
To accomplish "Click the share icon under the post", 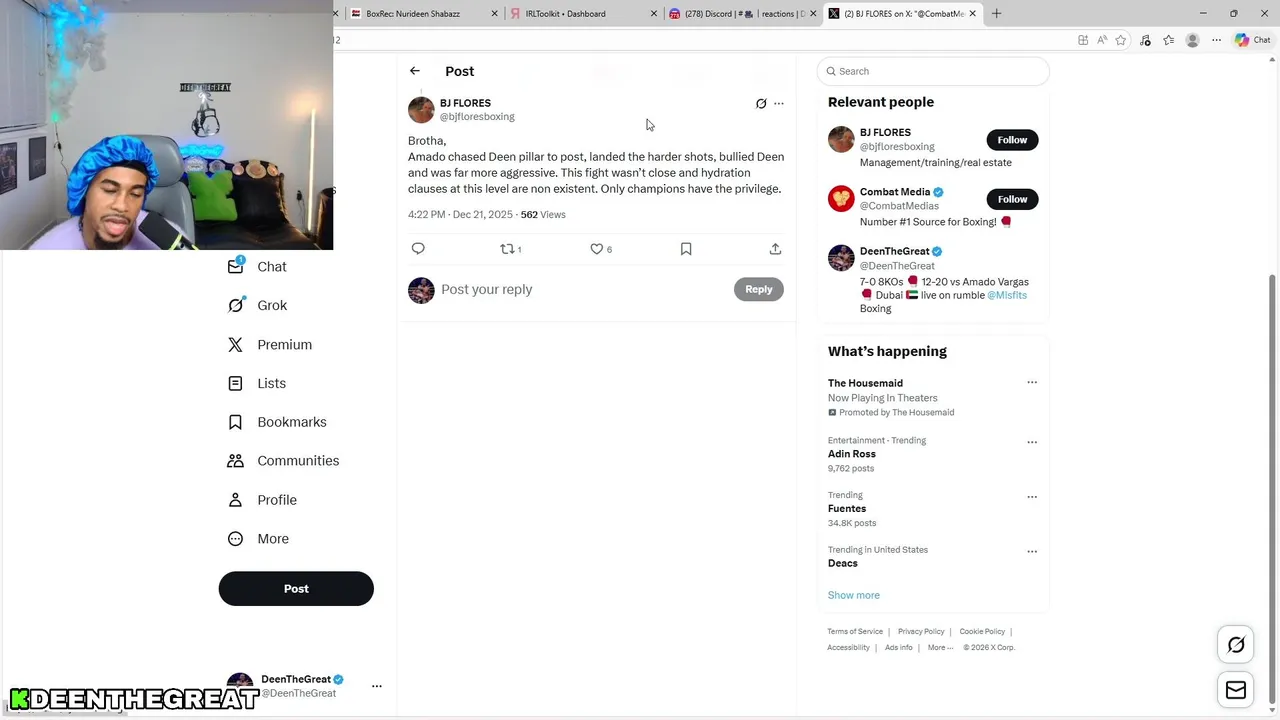I will pos(775,249).
